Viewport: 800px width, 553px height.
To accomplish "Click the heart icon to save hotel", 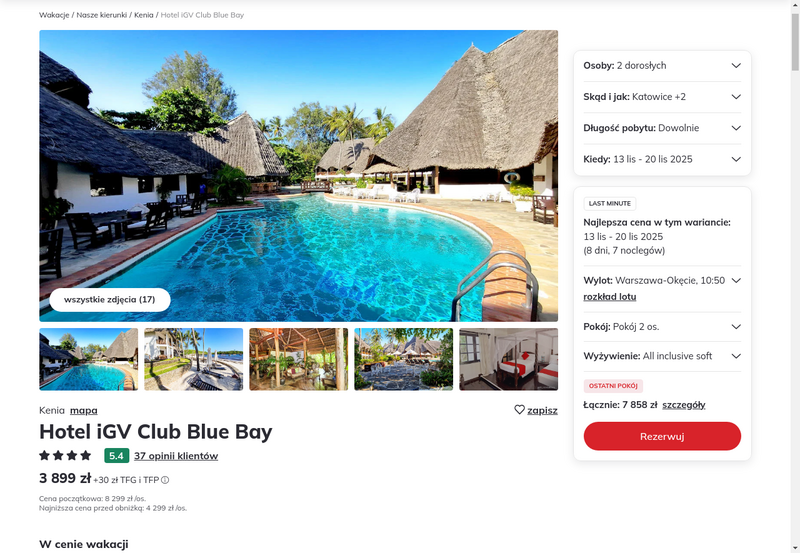I will coord(519,410).
